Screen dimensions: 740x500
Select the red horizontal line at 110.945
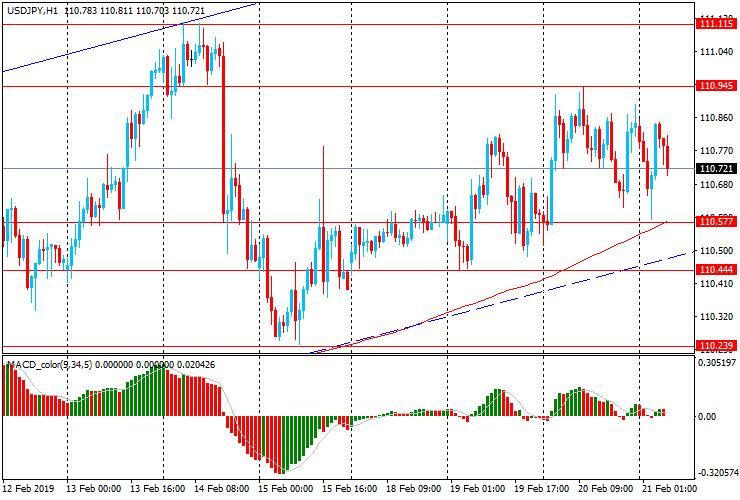349,86
